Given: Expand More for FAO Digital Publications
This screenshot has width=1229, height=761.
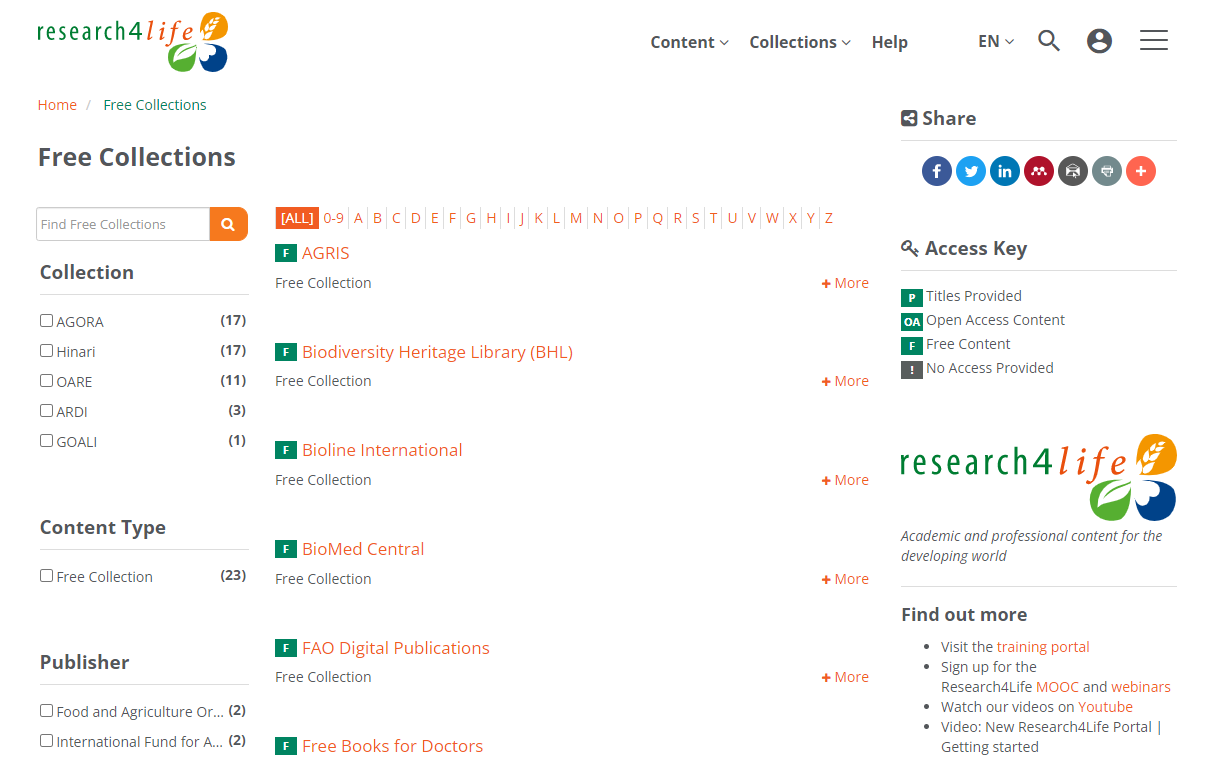Looking at the screenshot, I should pos(845,677).
